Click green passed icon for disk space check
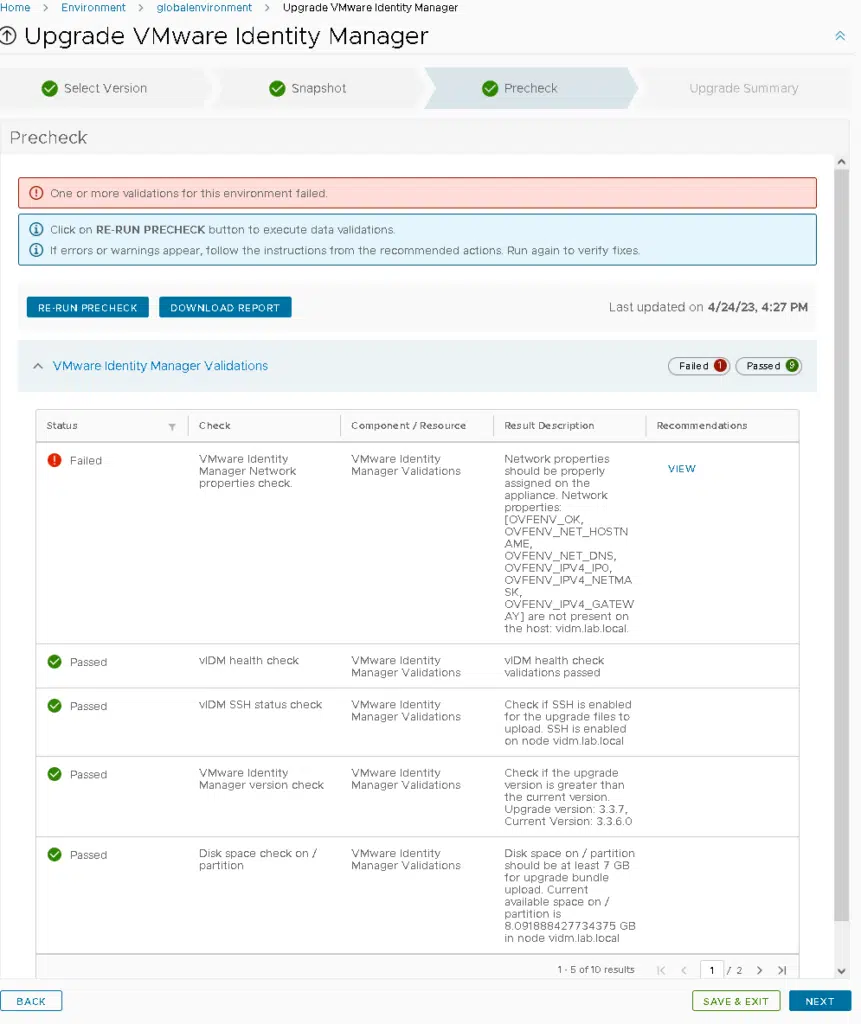This screenshot has height=1024, width=861. pyautogui.click(x=54, y=854)
